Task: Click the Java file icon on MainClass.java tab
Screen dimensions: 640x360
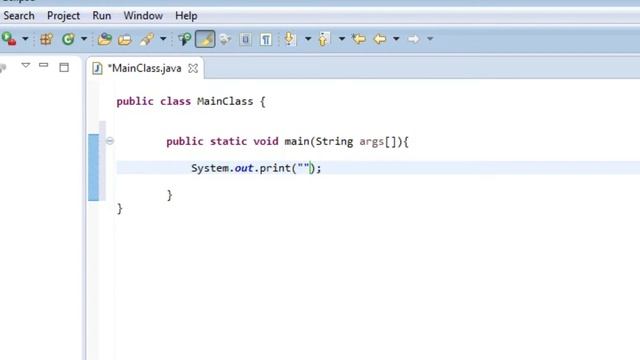Action: 97,68
